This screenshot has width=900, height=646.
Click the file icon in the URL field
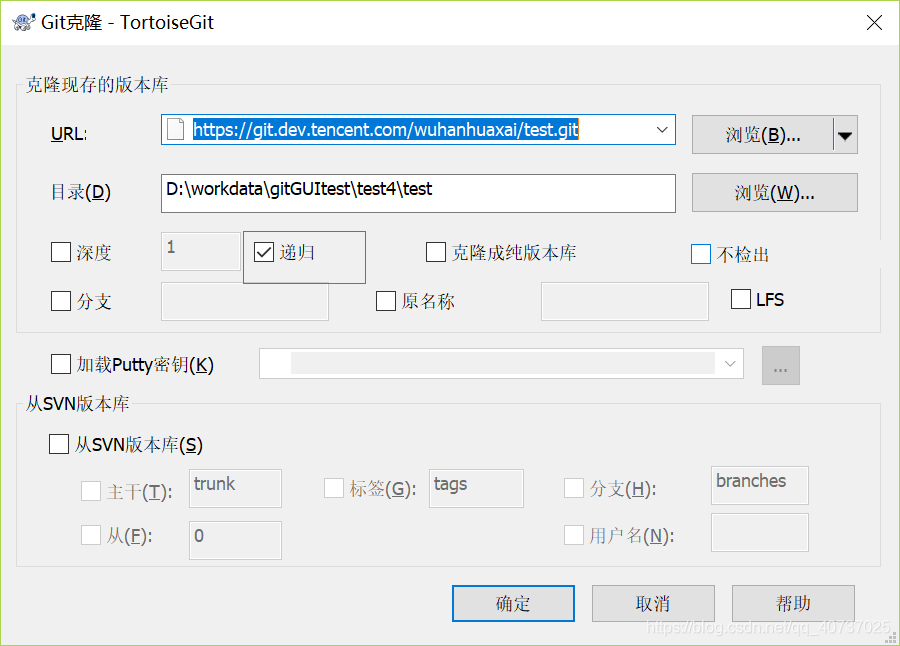pyautogui.click(x=175, y=129)
